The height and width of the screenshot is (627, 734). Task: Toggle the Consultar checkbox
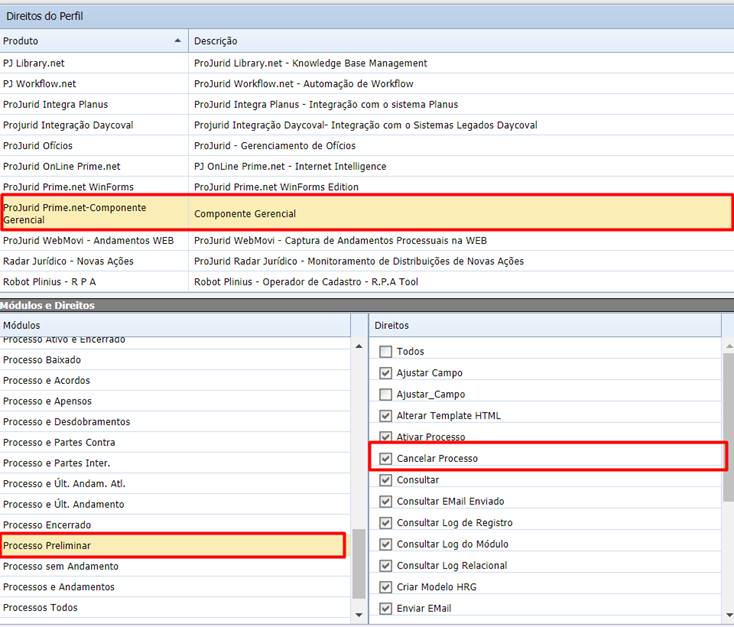(x=385, y=480)
